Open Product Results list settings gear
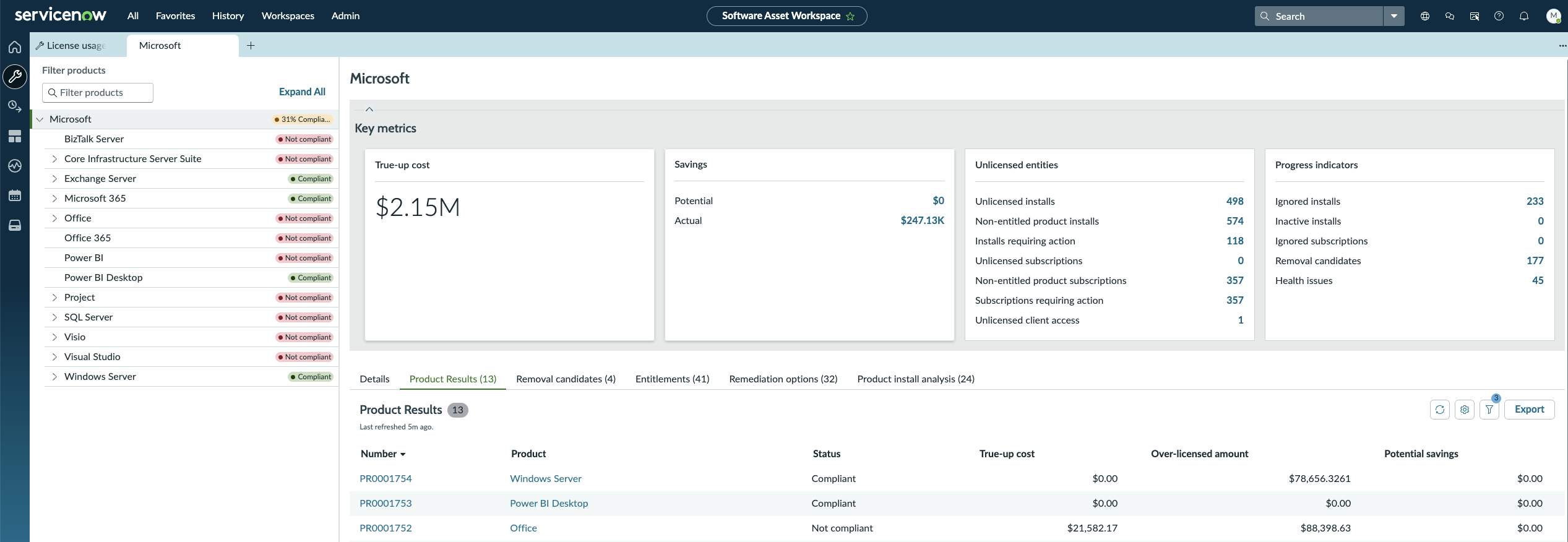Viewport: 1568px width, 542px height. tap(1465, 410)
